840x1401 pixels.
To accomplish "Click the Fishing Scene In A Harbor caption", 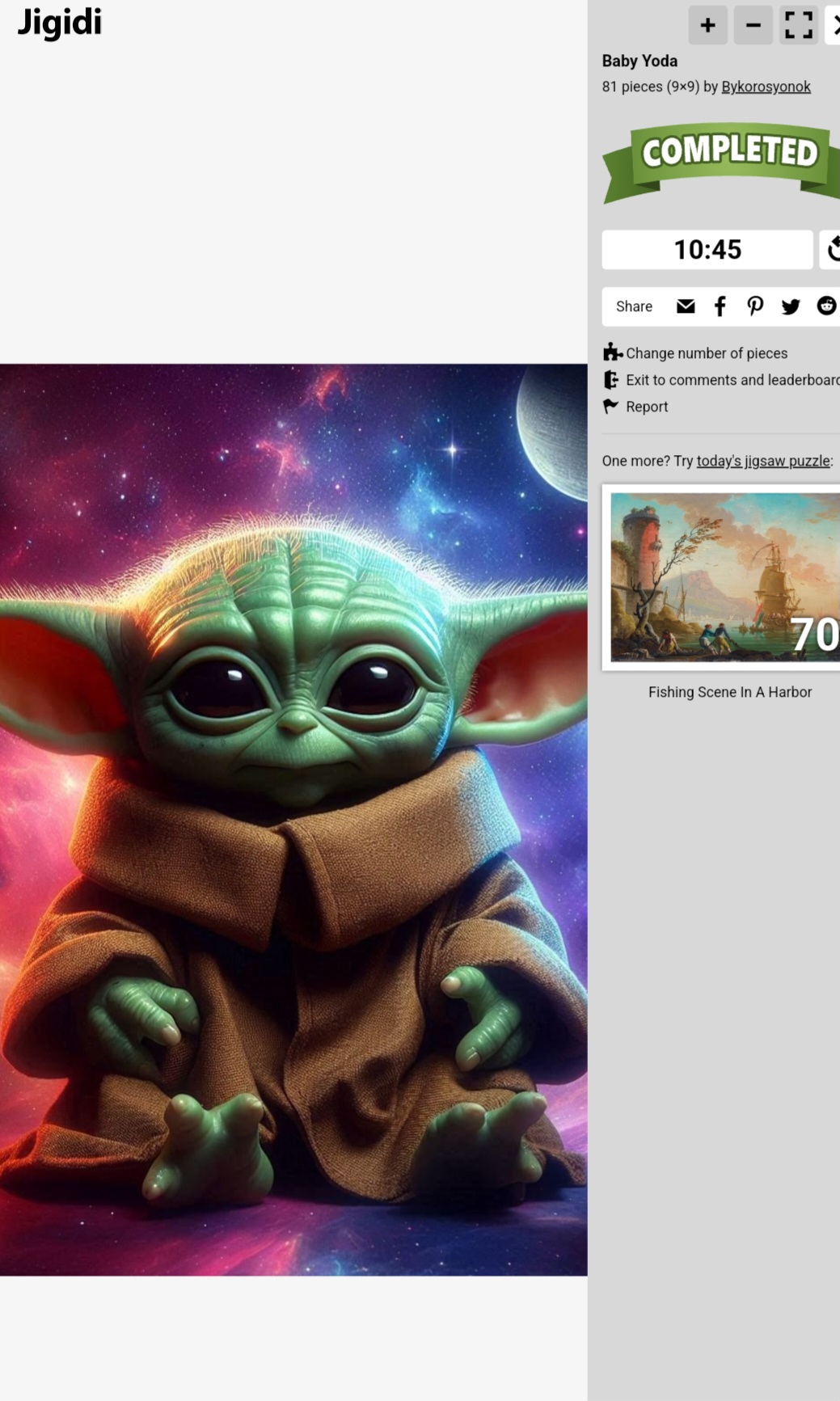I will (x=730, y=692).
